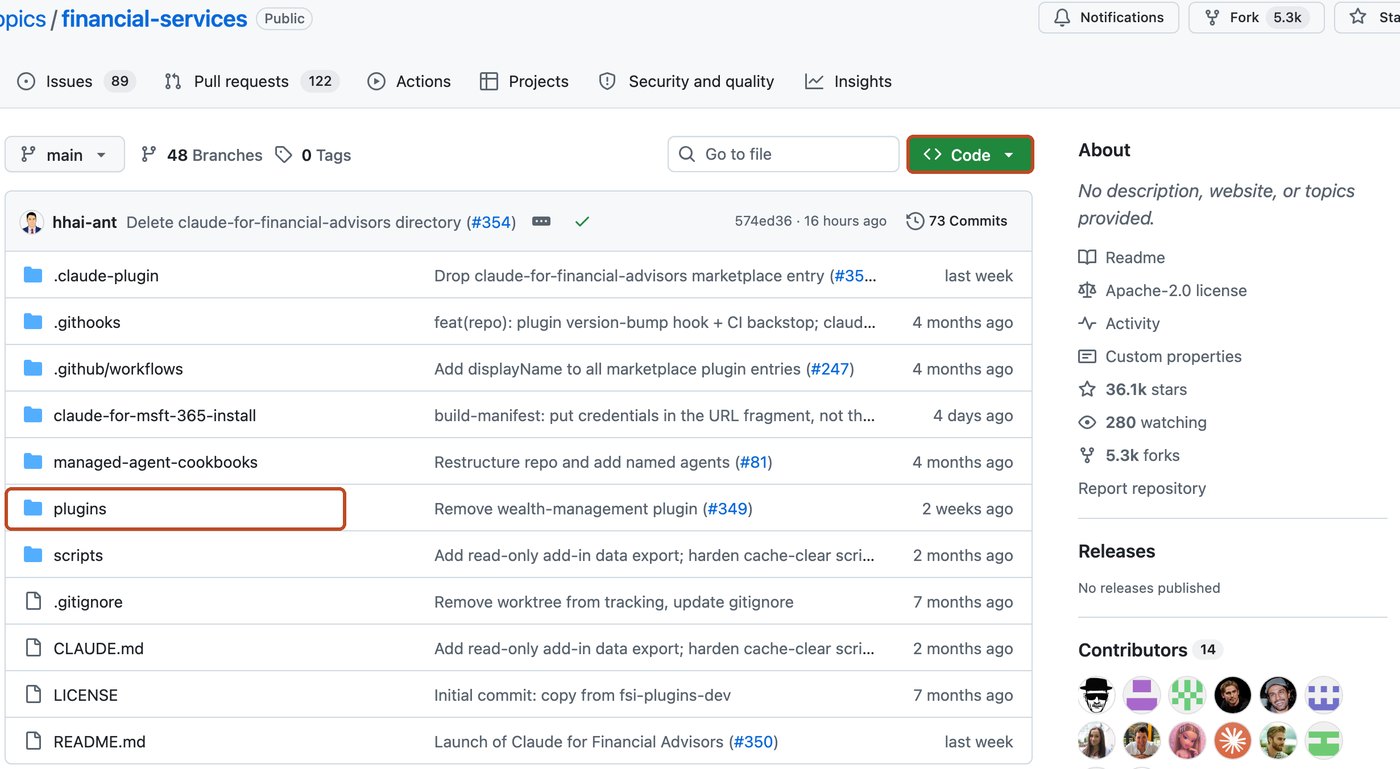Open the Activity link

(1119, 323)
